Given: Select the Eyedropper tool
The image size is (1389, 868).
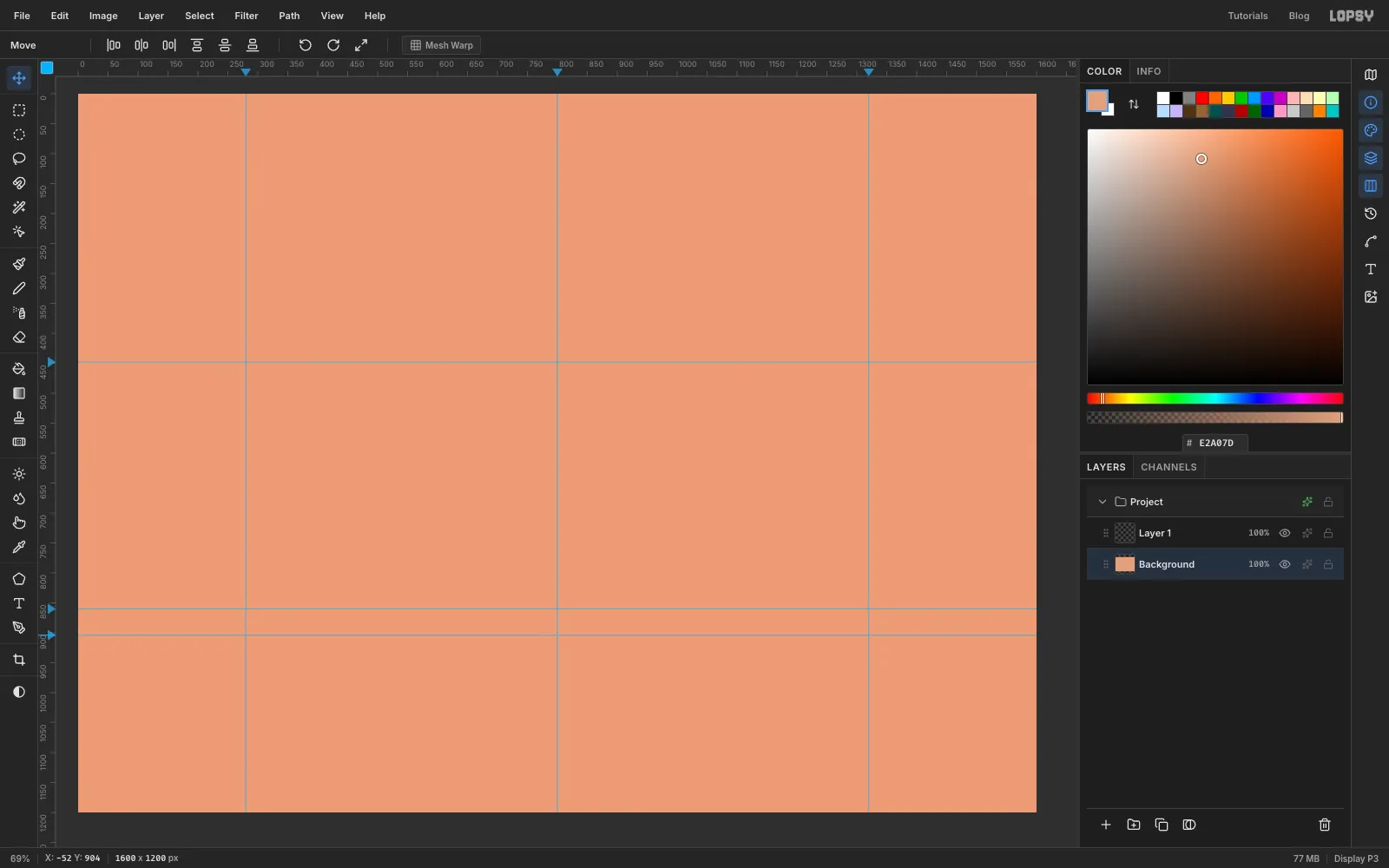Looking at the screenshot, I should click(19, 547).
